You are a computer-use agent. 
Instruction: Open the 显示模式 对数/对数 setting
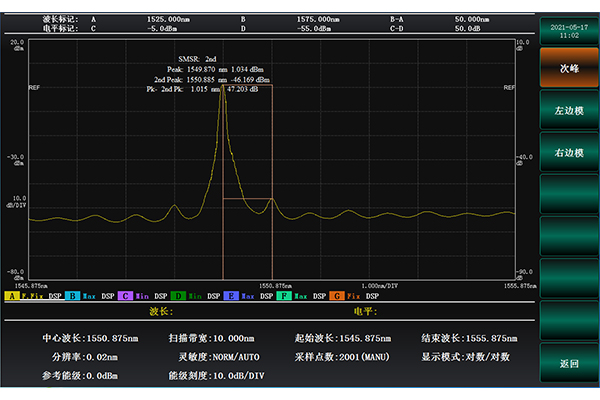point(467,356)
